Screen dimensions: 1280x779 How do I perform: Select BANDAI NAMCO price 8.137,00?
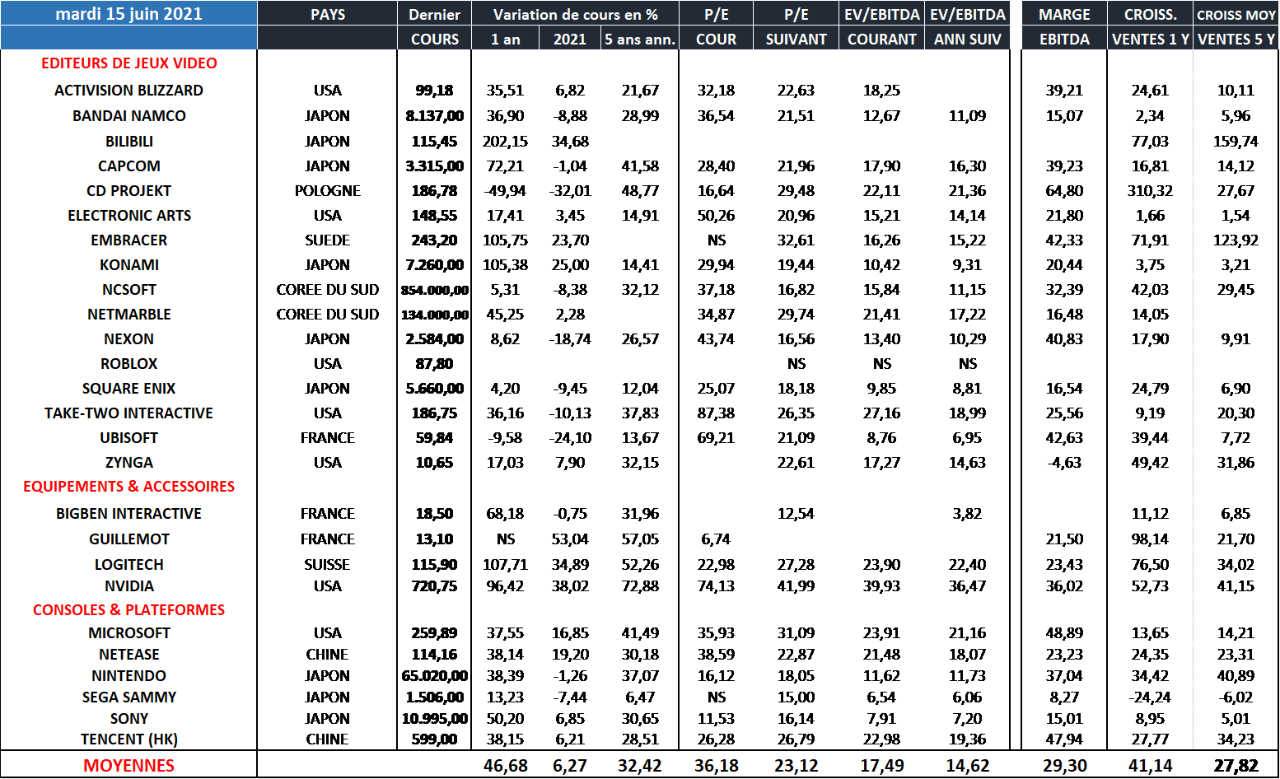pyautogui.click(x=435, y=116)
